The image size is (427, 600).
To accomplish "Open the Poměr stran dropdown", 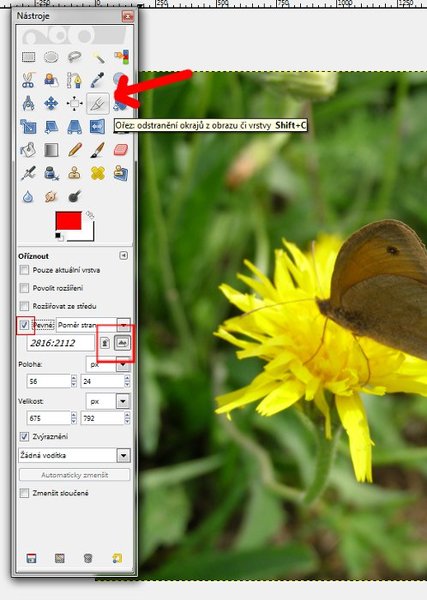I will tap(93, 325).
